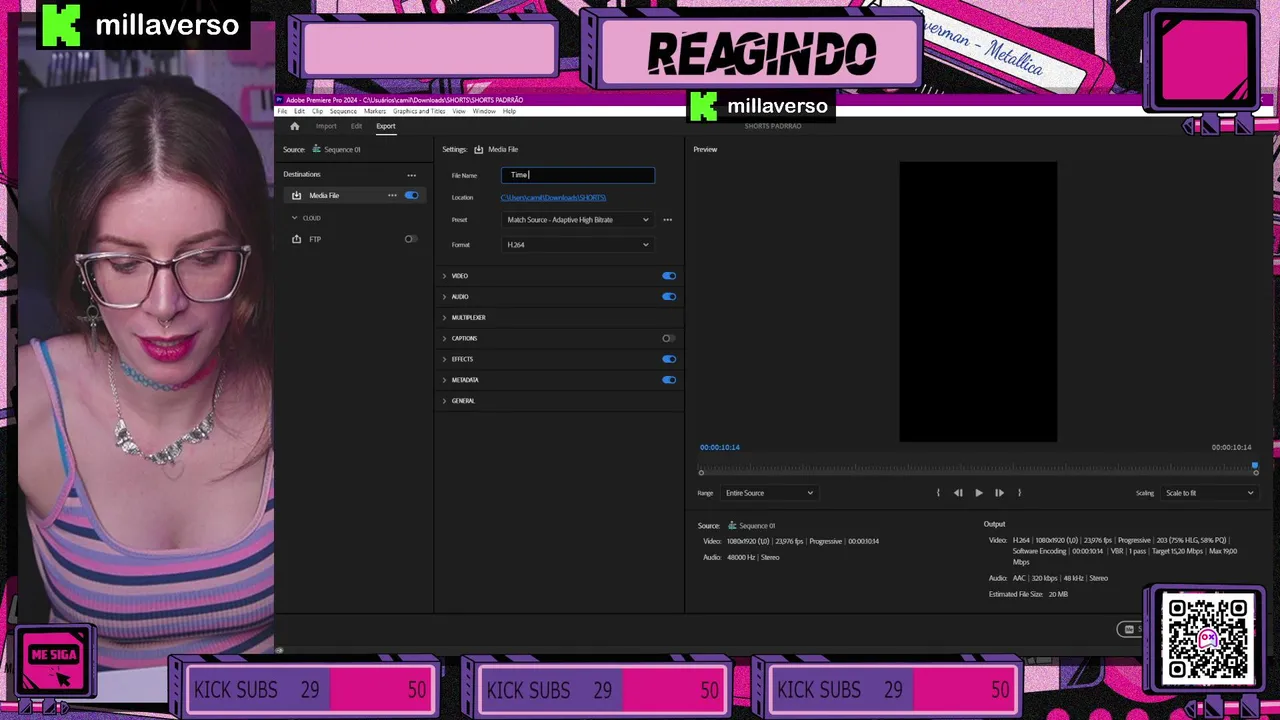Screen dimensions: 1280x720
Task: Toggle METADATA section switch
Action: [x=669, y=380]
